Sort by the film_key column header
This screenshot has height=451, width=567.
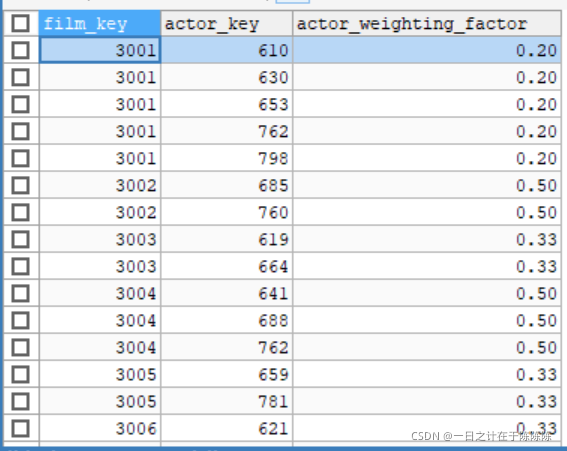[x=100, y=24]
